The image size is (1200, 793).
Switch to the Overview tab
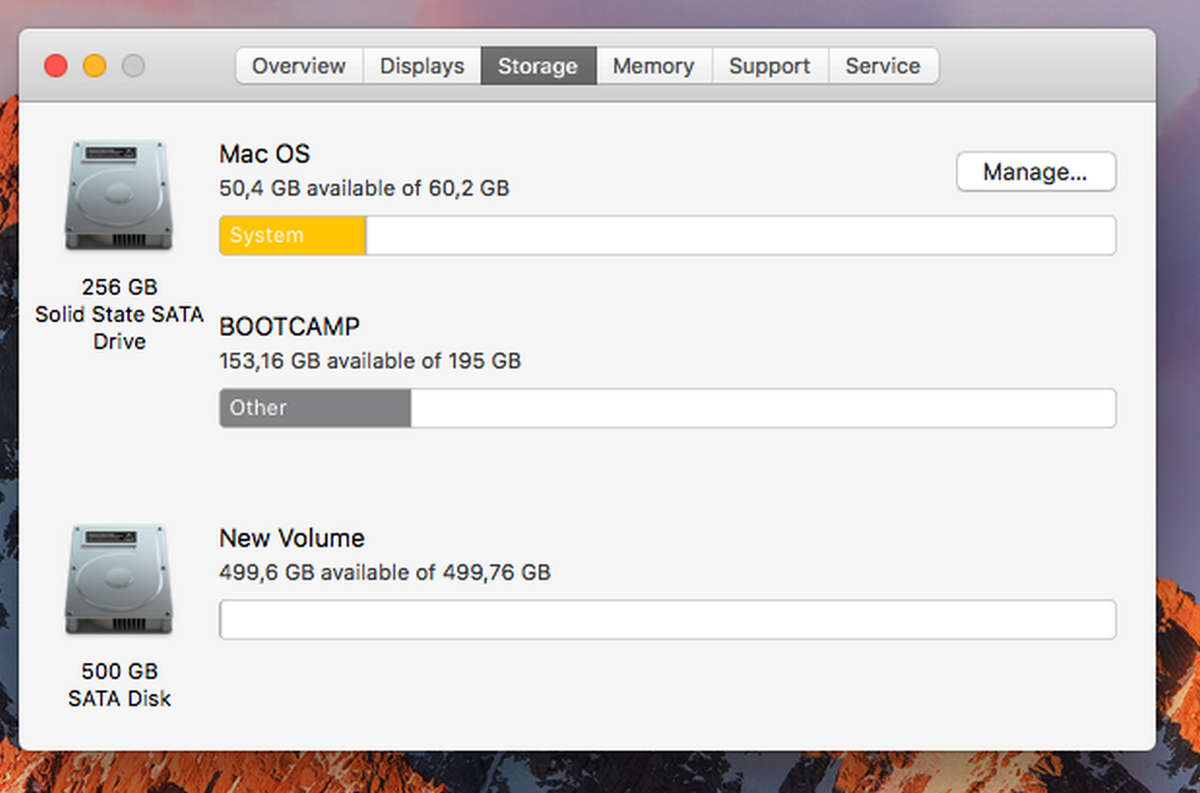[298, 65]
